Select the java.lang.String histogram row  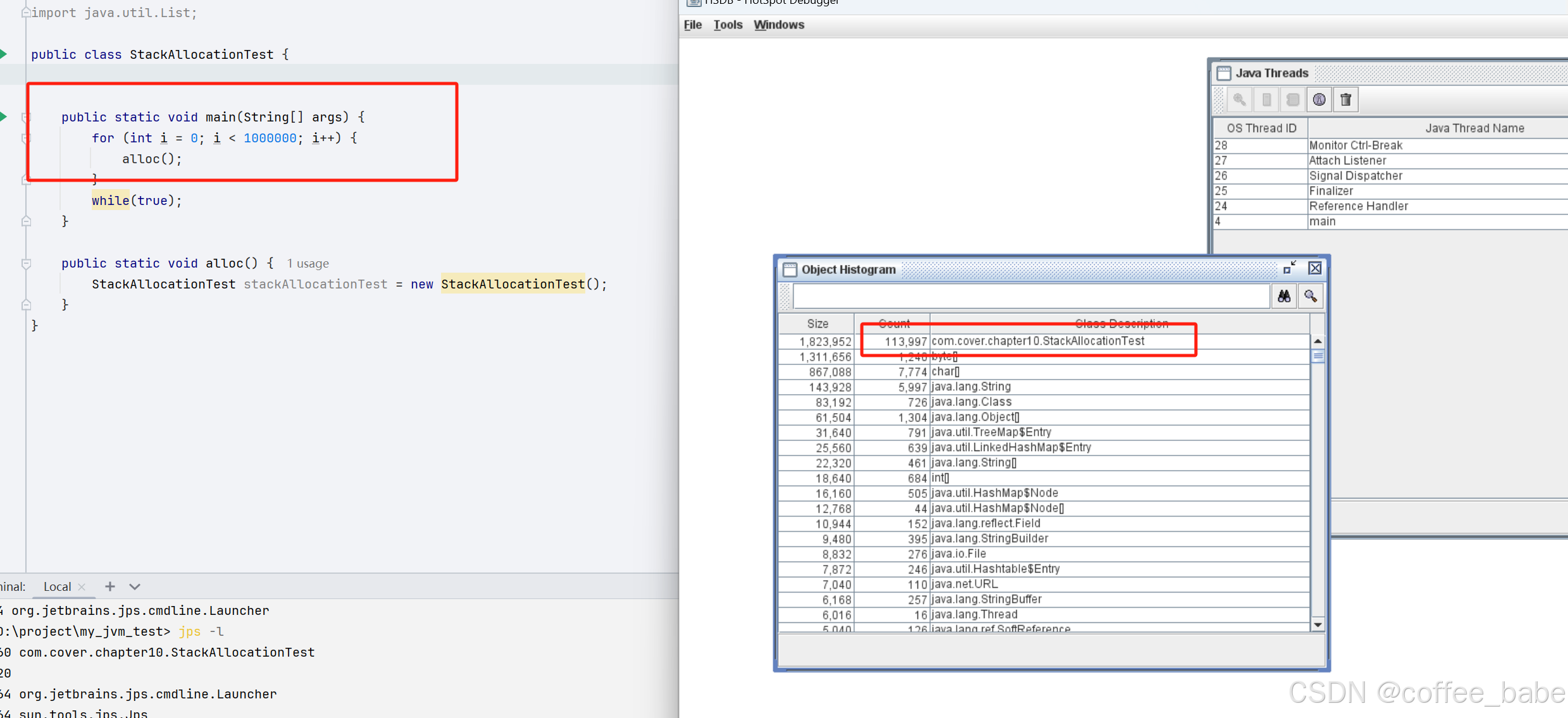[x=1044, y=387]
